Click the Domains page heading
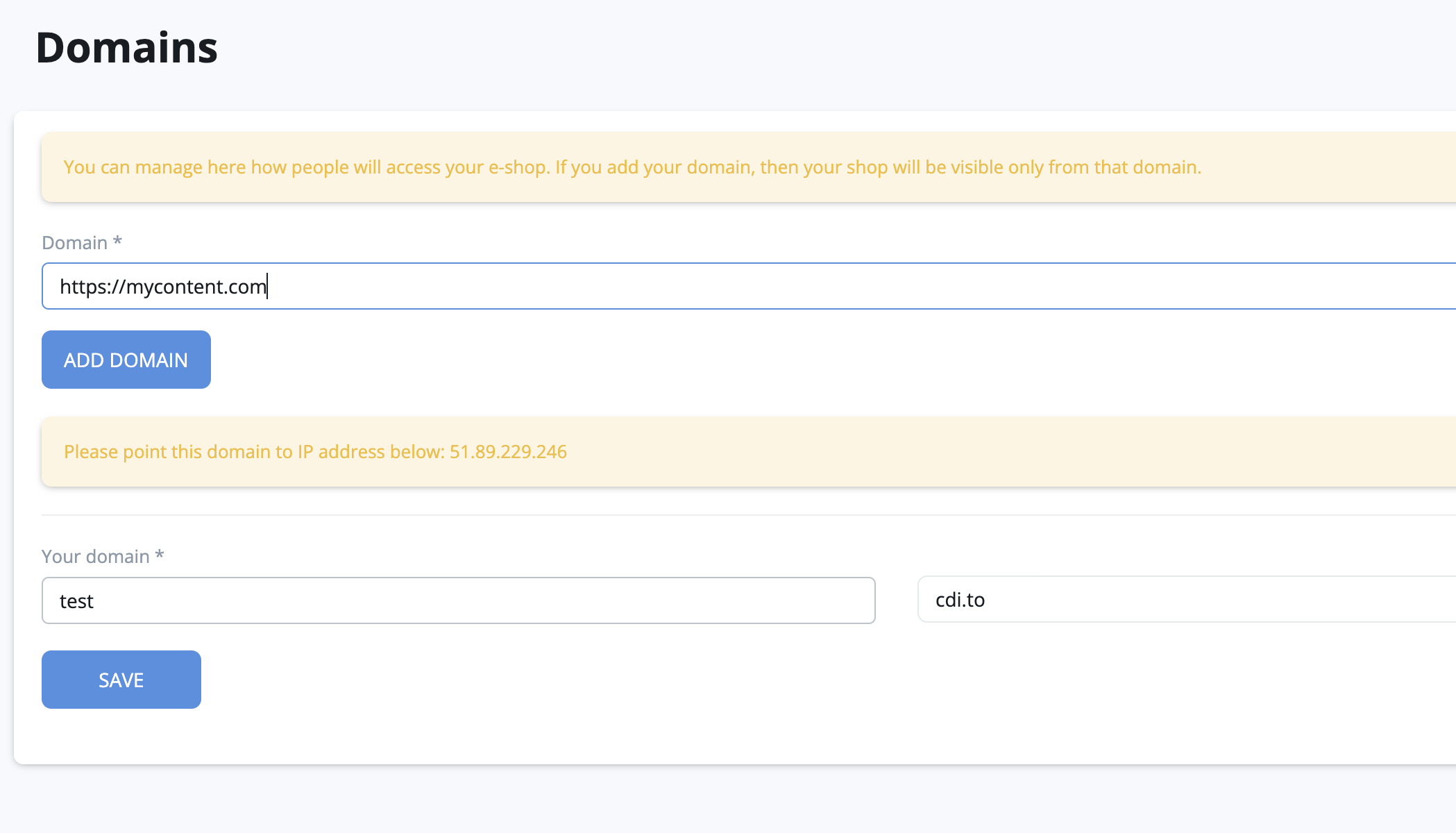1456x833 pixels. click(126, 48)
